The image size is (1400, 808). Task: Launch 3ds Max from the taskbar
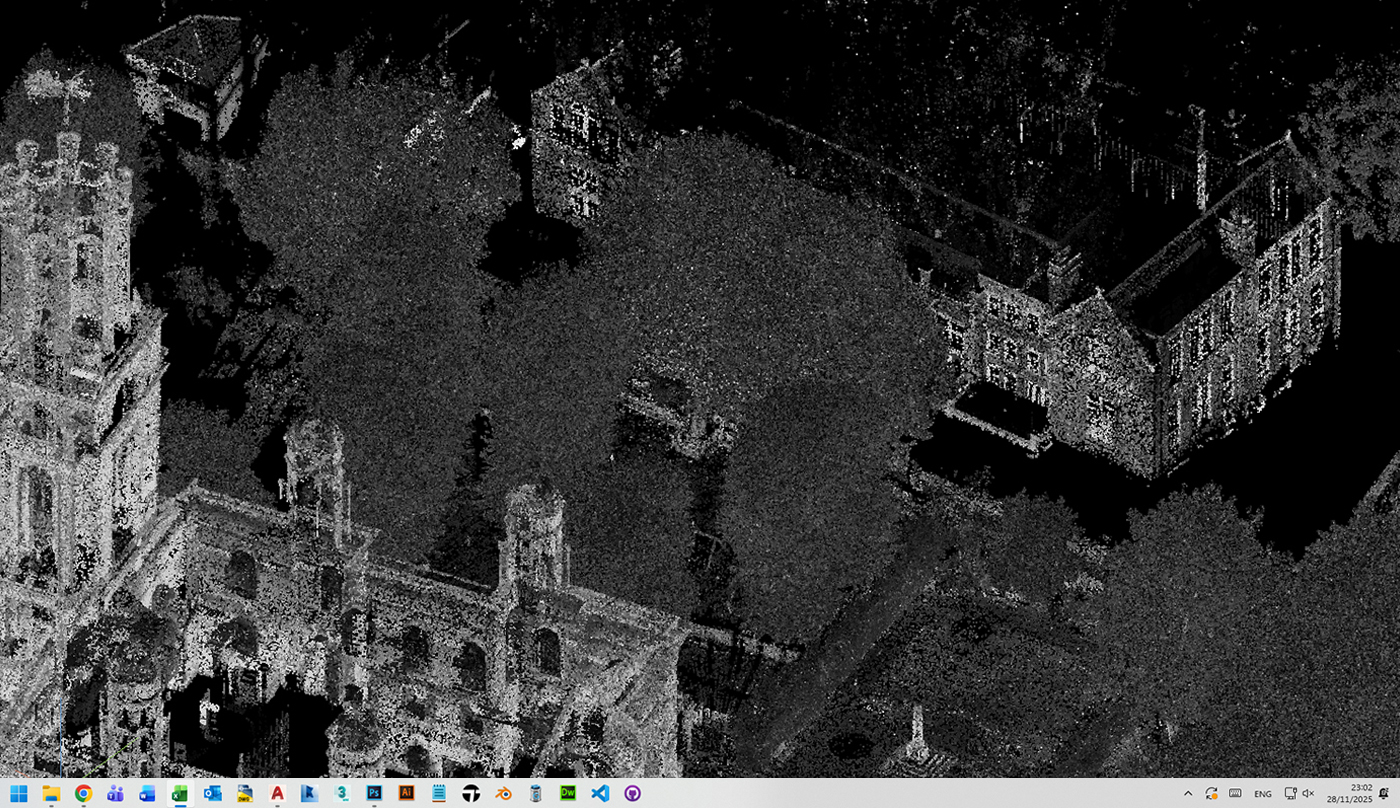(342, 793)
